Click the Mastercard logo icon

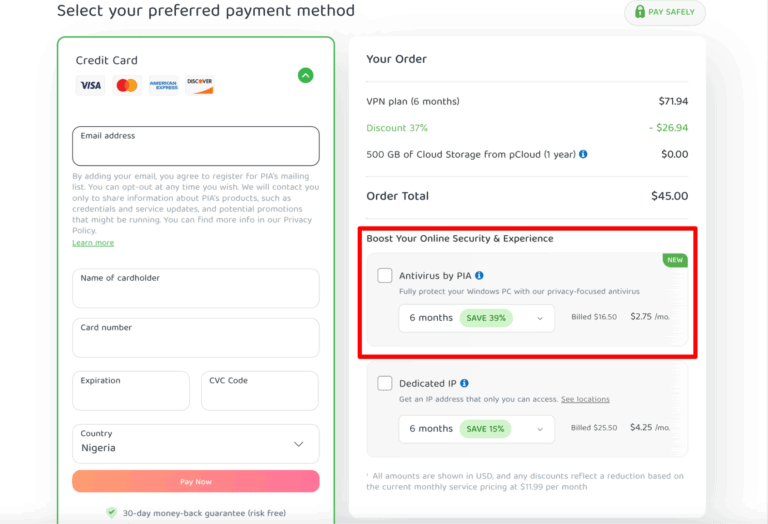(126, 86)
